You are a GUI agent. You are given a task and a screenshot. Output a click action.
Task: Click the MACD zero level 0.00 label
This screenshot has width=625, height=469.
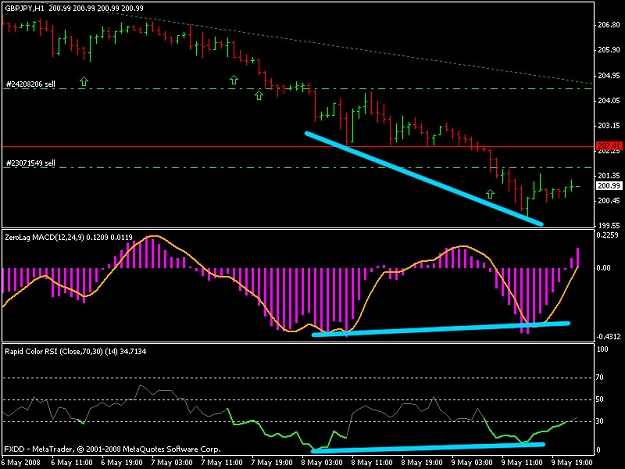(x=603, y=268)
